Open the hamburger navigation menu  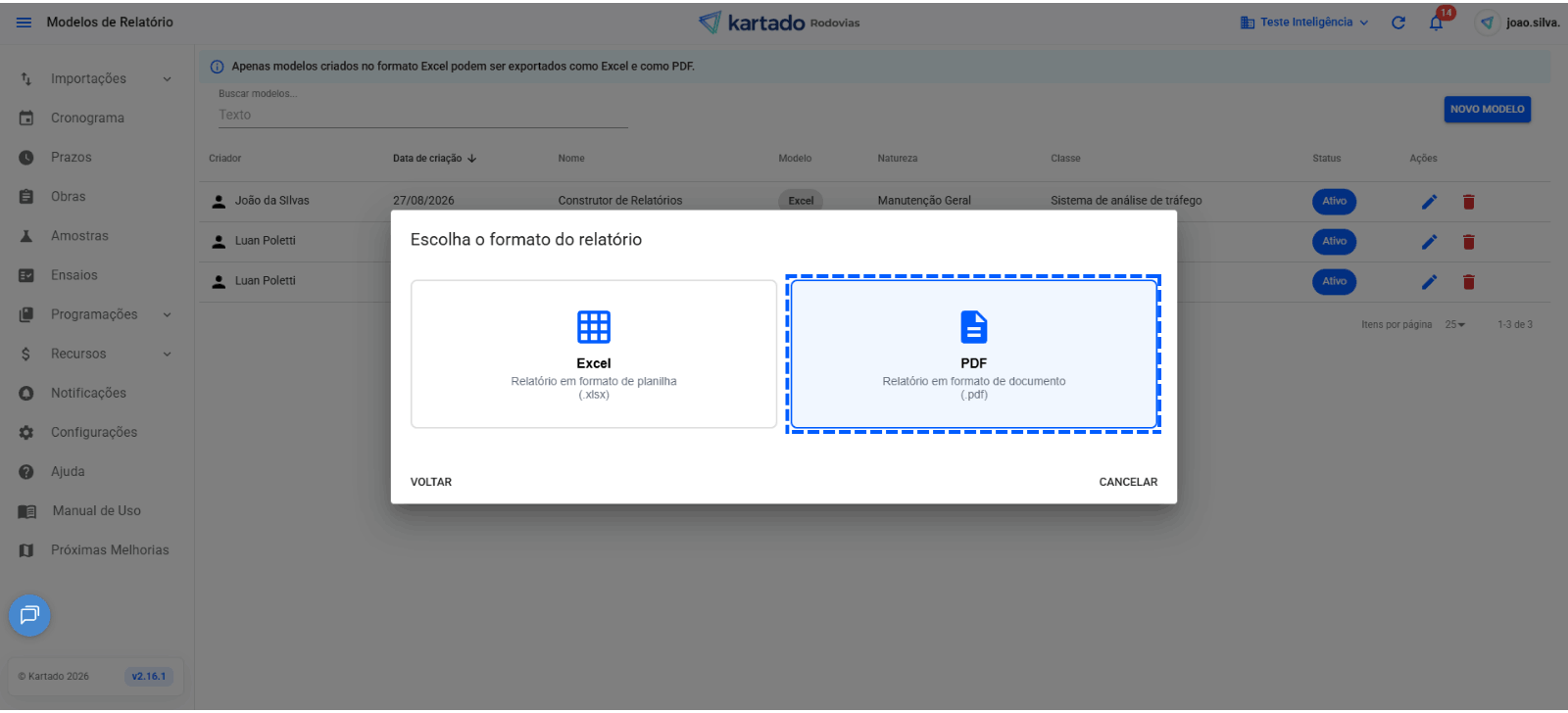24,22
